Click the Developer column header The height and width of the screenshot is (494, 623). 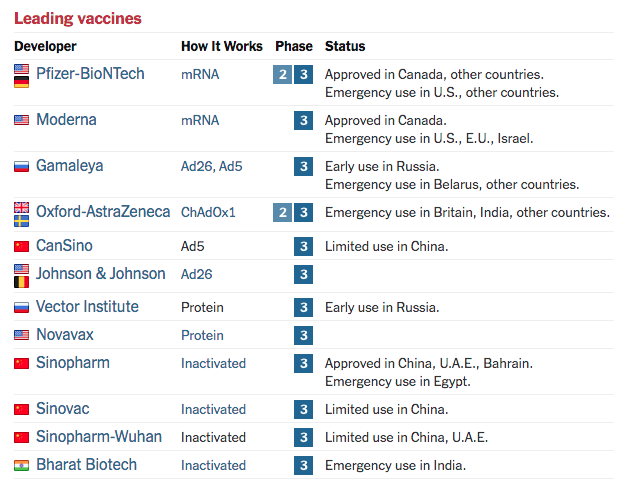(45, 46)
